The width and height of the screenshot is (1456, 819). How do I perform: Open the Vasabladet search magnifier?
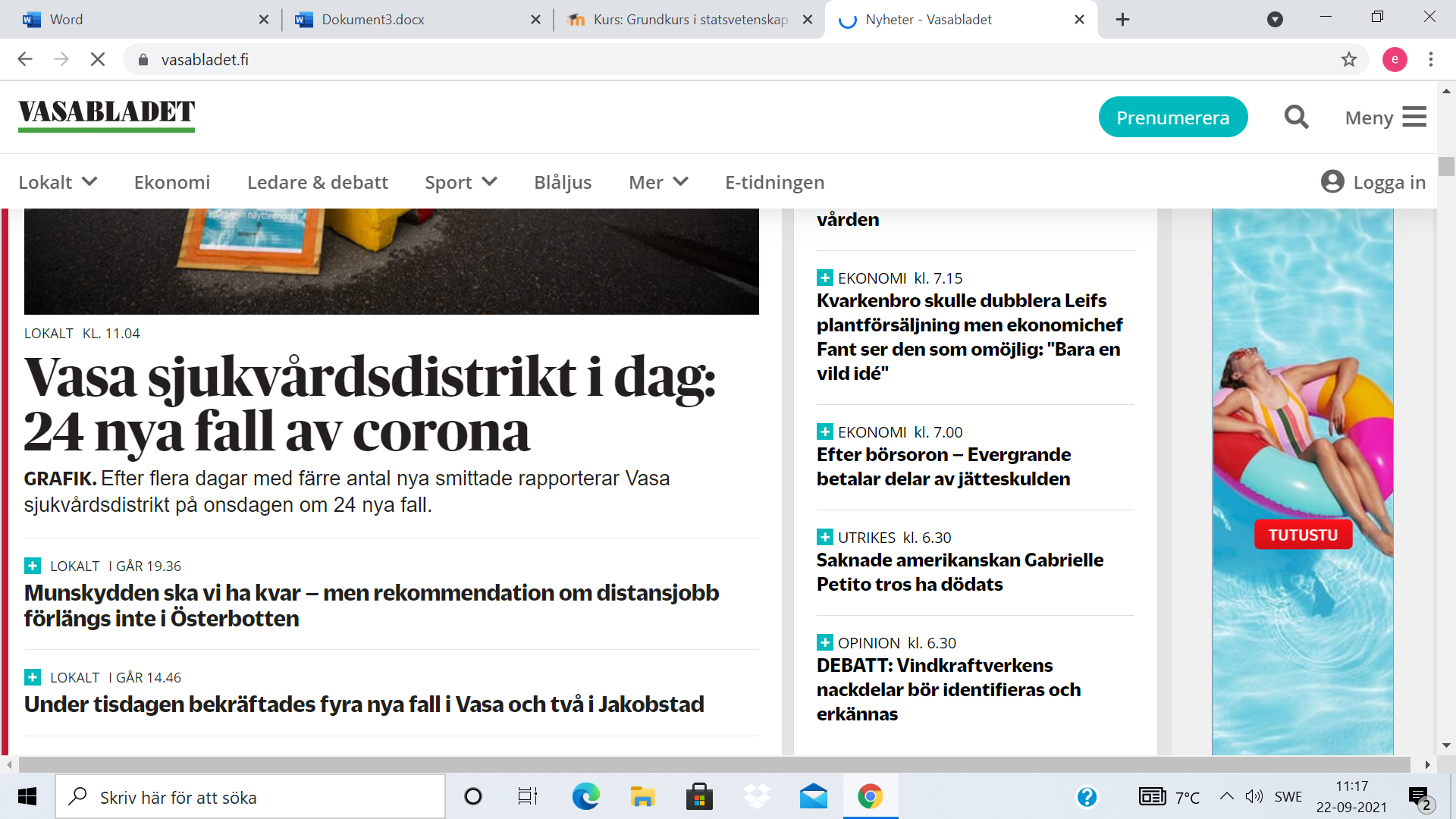coord(1296,118)
